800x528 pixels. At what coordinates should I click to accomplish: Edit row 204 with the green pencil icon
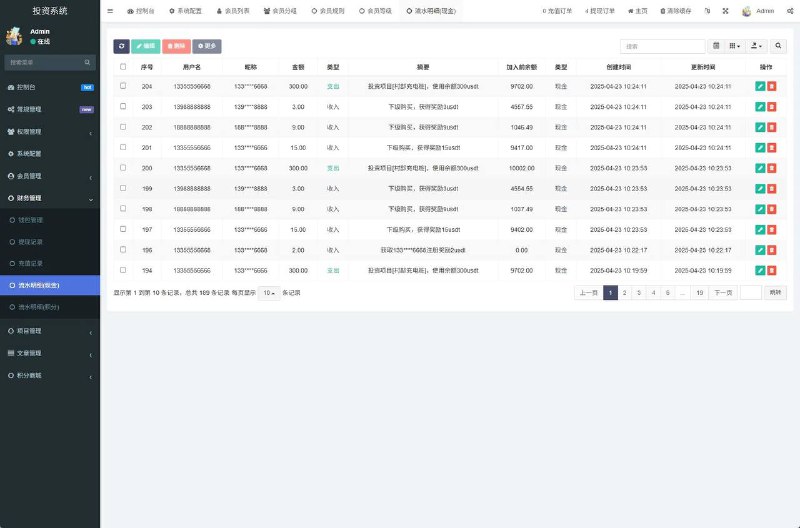tap(760, 86)
